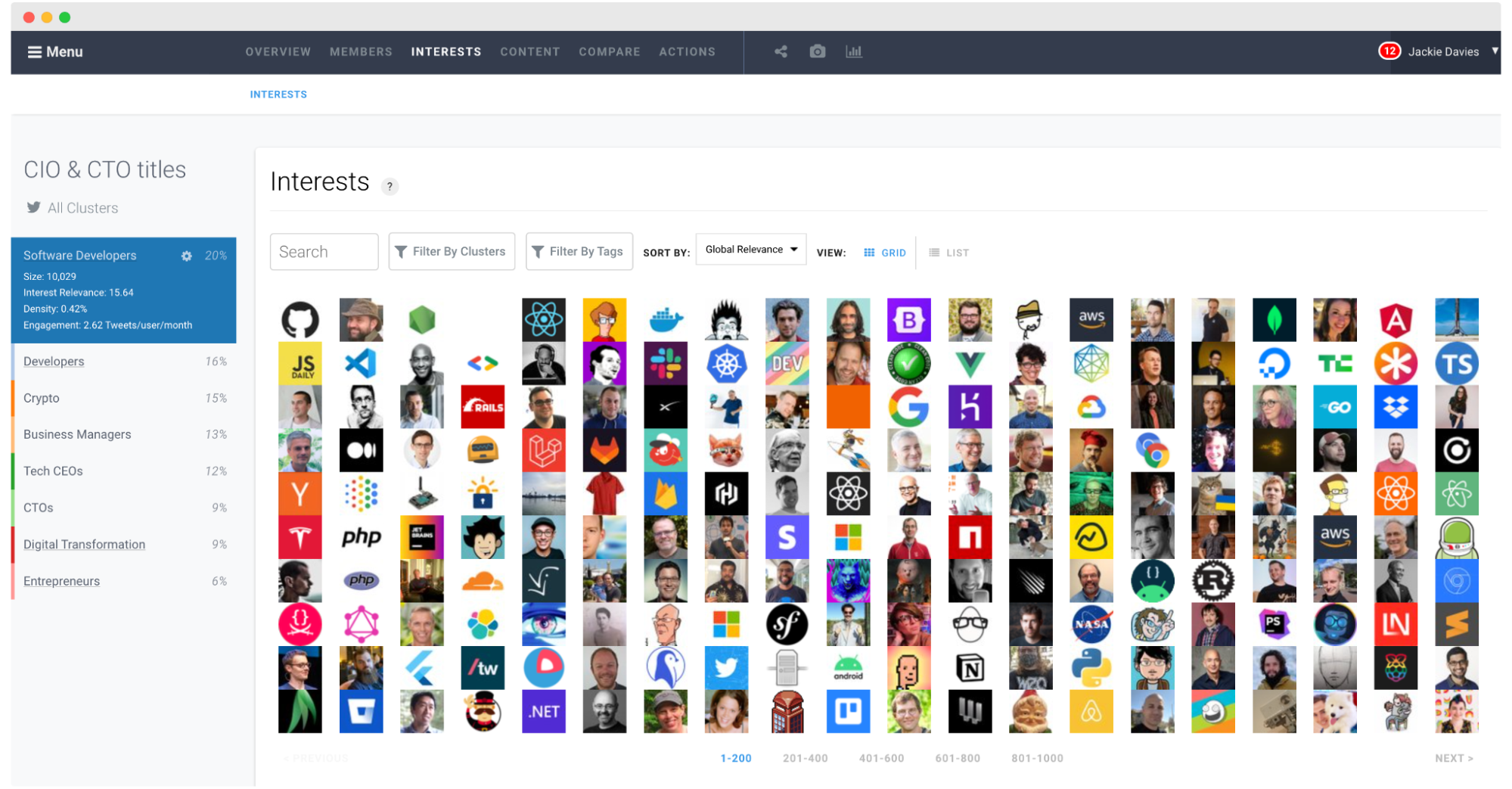Open Filter By Tags

[x=579, y=252]
